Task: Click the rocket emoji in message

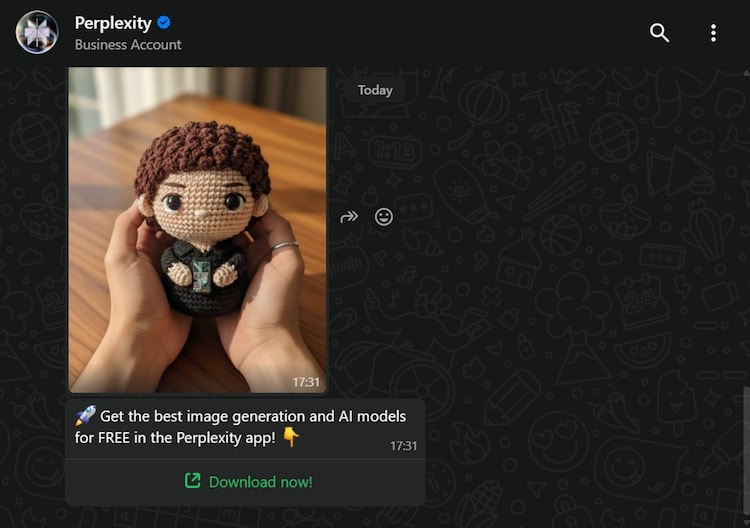Action: (86, 416)
